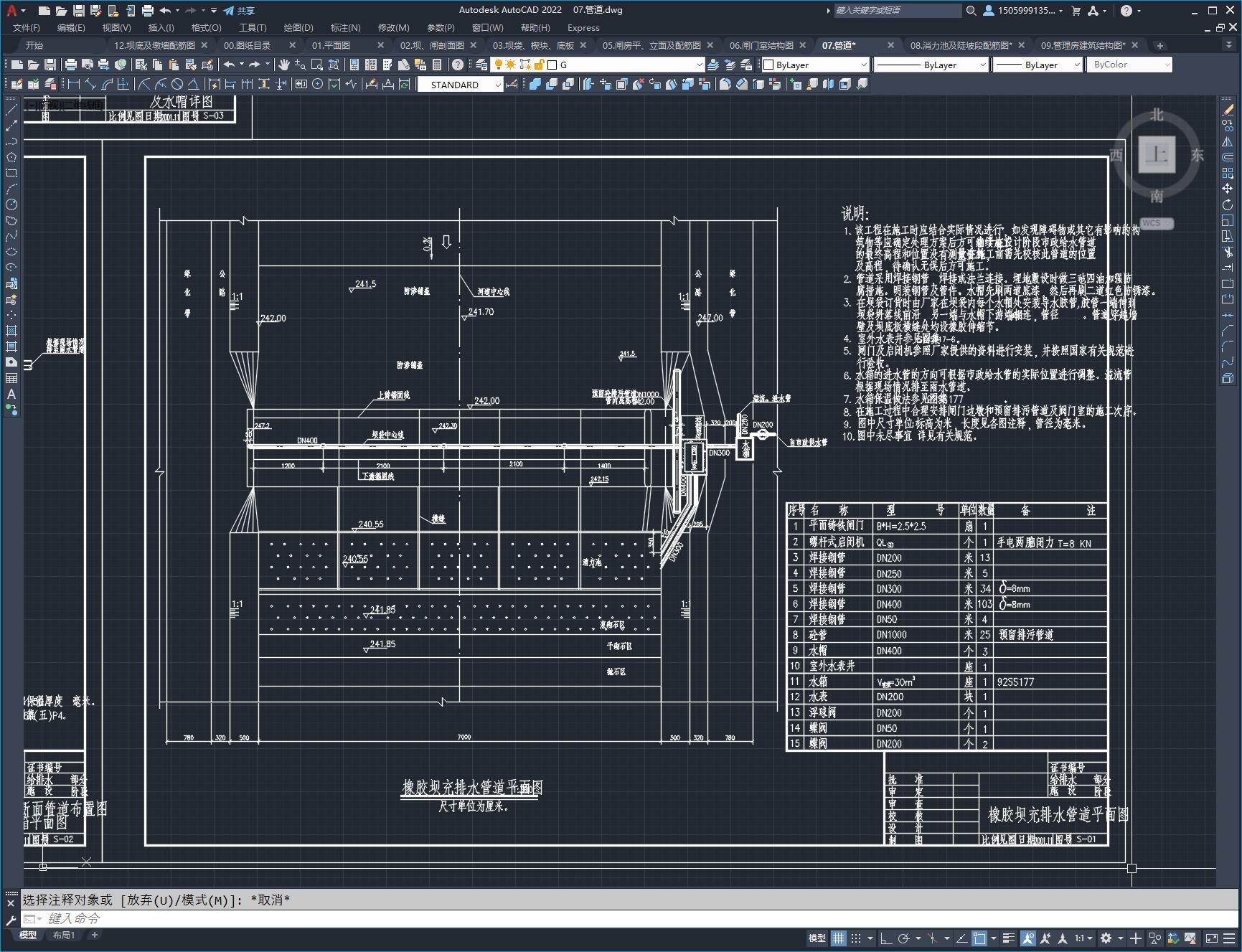Screen dimensions: 1242x952
Task: Switch to the 01.平面图 drawing tab
Action: pos(331,45)
